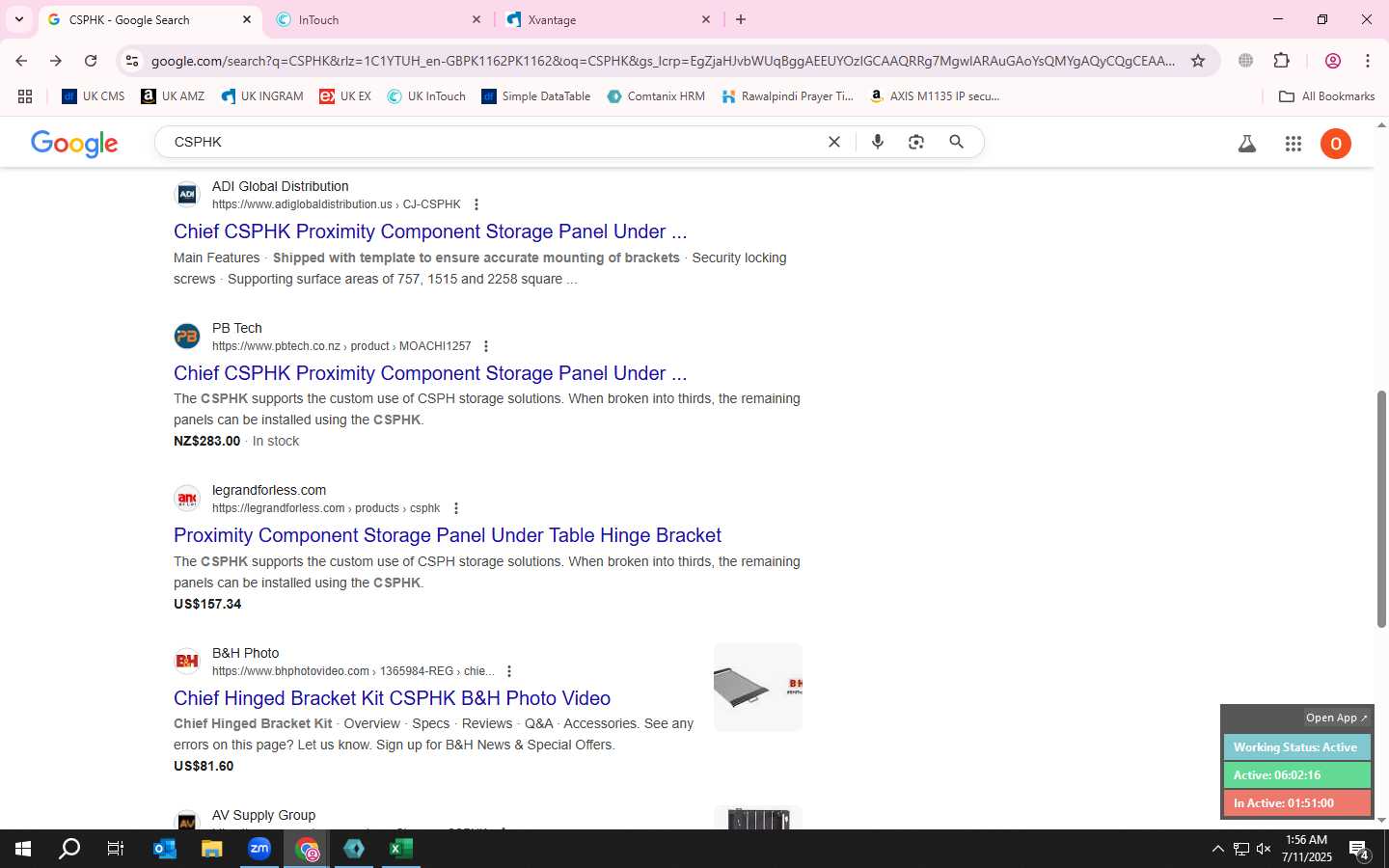Search by image with Lens icon
Screen dimensions: 1389x868
click(x=916, y=142)
